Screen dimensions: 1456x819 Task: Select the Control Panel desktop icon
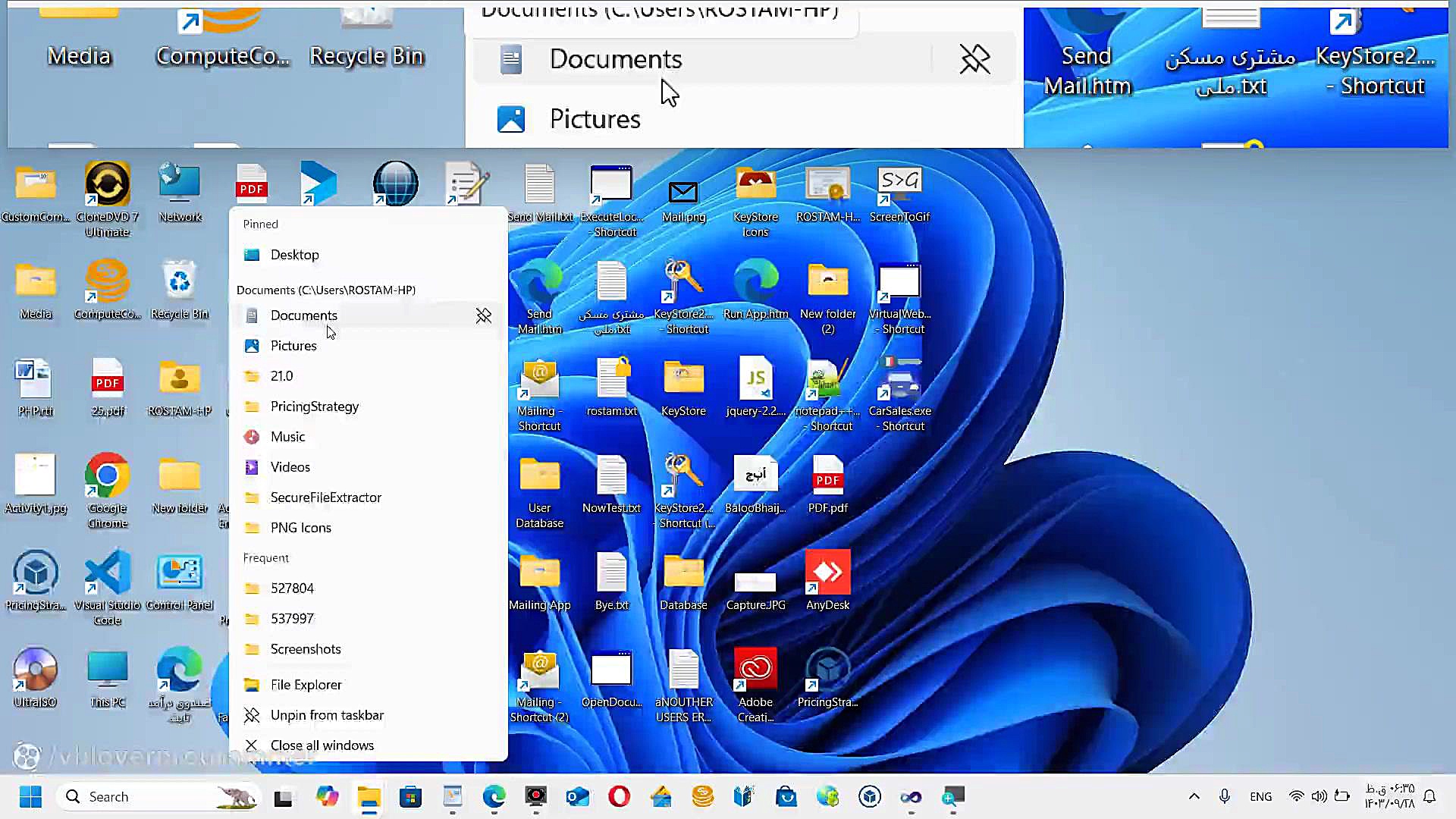[x=180, y=581]
